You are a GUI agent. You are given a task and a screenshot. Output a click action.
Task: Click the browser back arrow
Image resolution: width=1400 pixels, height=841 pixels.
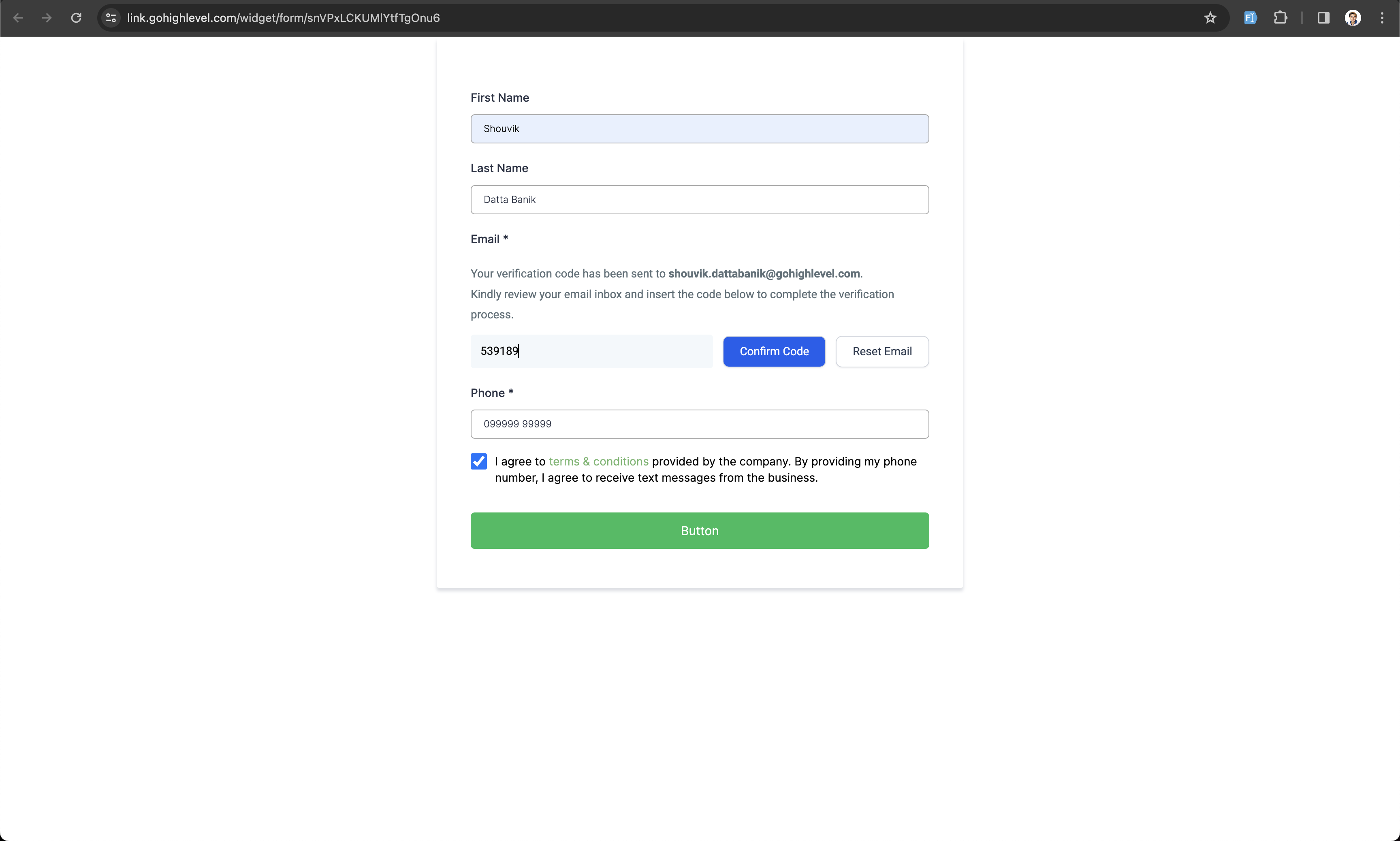pos(18,18)
